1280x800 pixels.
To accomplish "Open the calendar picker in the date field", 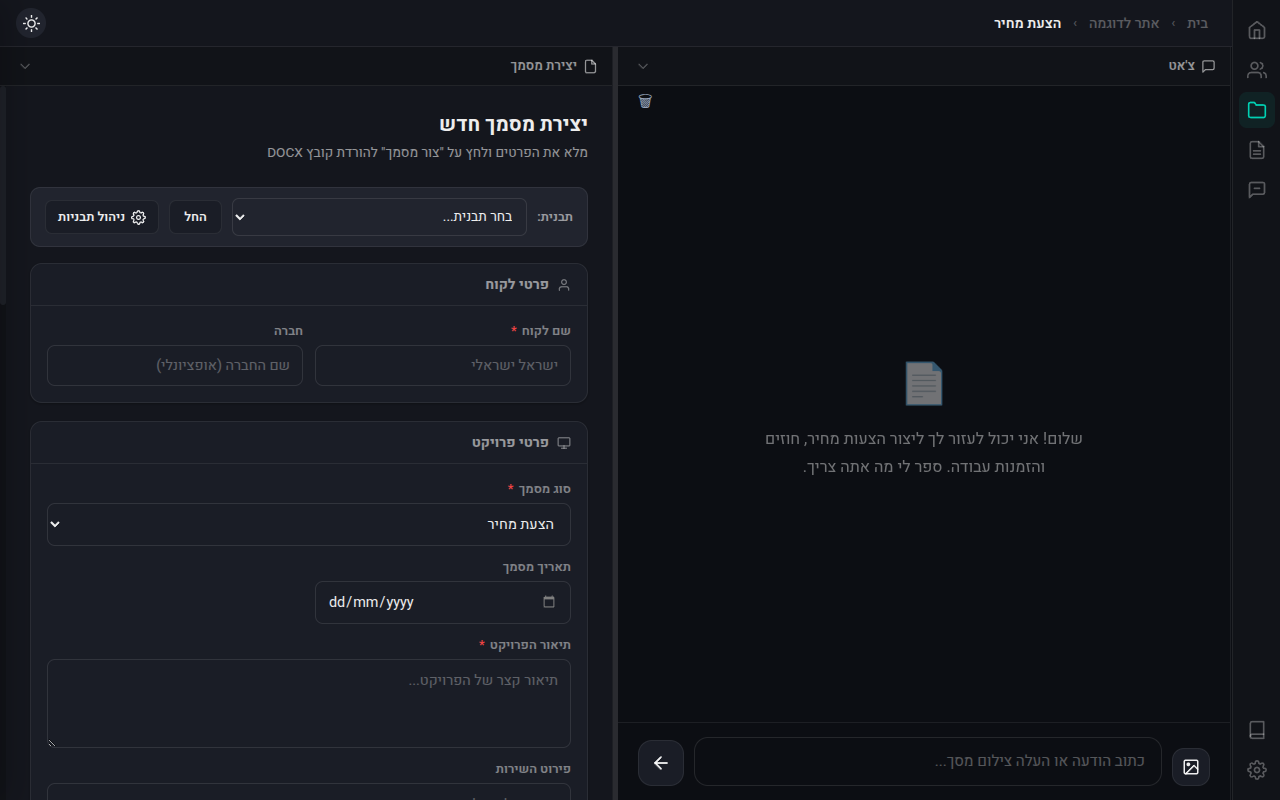I will click(x=549, y=602).
